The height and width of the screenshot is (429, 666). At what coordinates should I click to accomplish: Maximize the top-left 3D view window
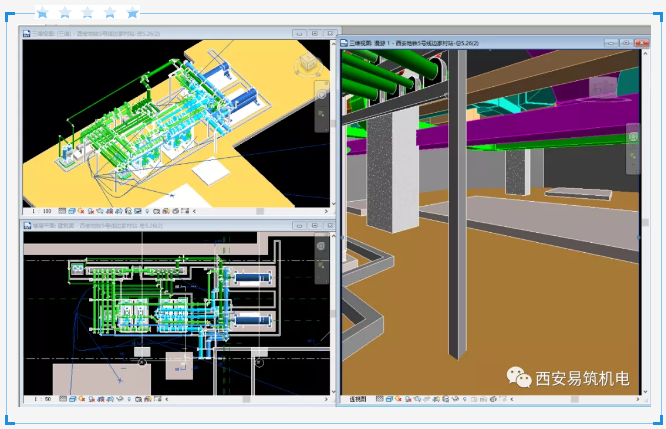315,34
